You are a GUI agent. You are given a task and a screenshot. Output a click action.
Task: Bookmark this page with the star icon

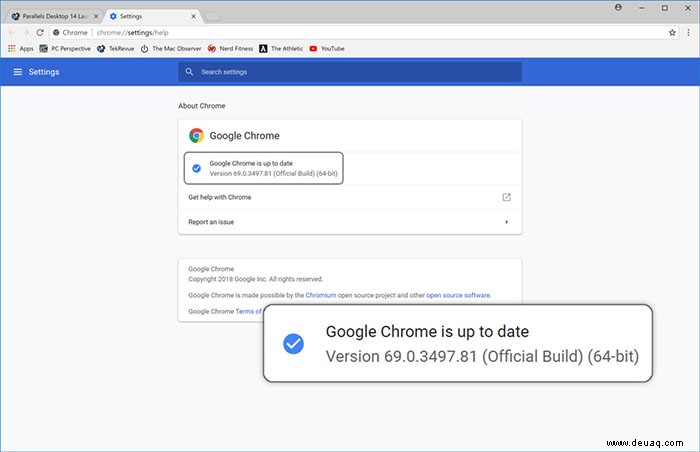(x=672, y=33)
